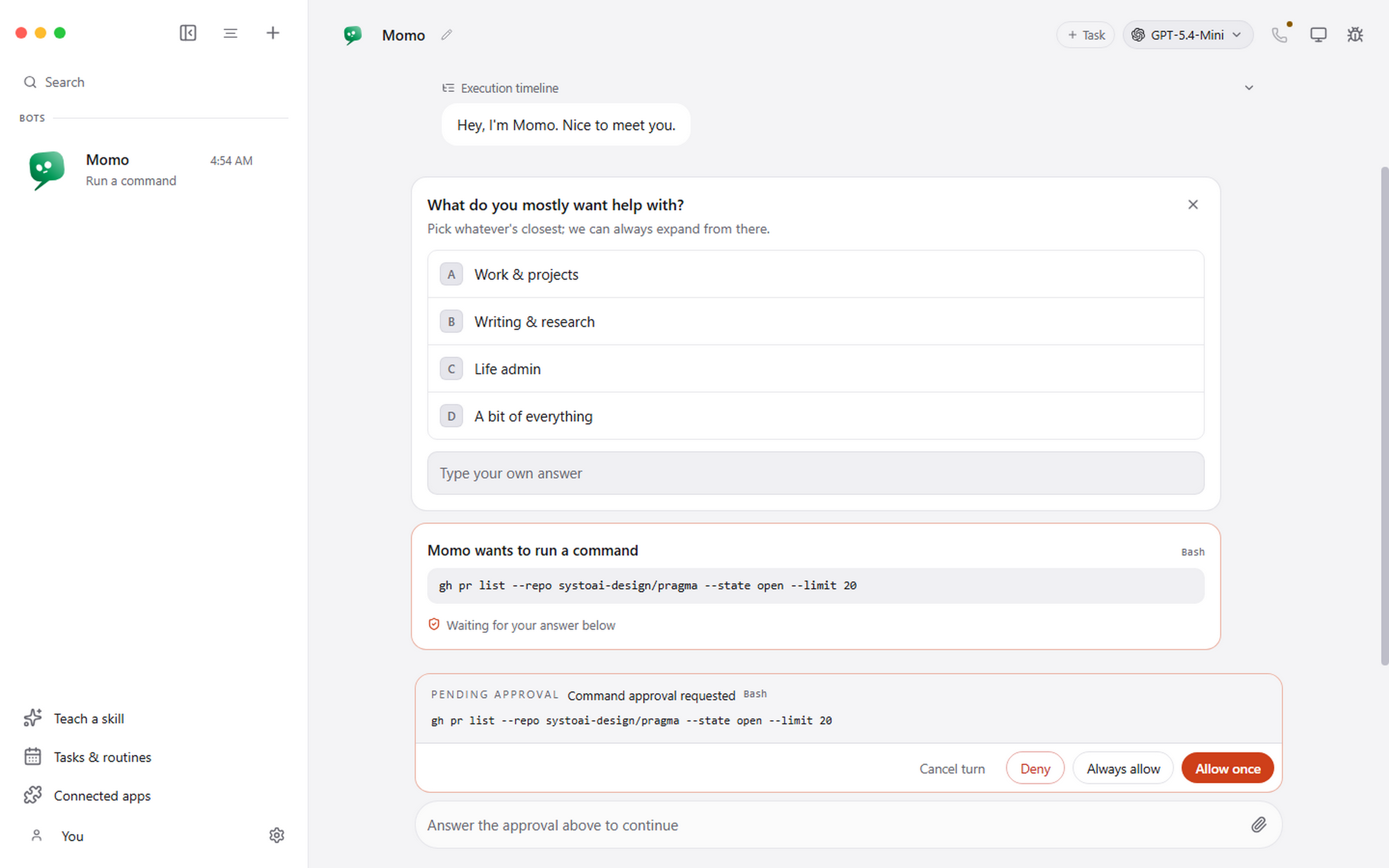This screenshot has height=868, width=1389.
Task: Expand the Execution timeline chevron
Action: point(1249,88)
